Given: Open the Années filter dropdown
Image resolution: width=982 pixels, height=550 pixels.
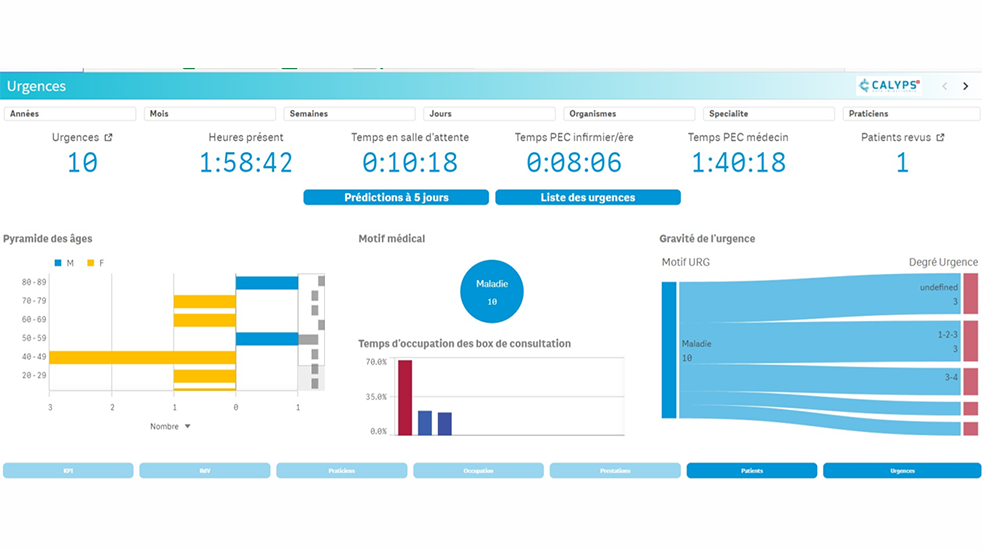Looking at the screenshot, I should point(70,114).
